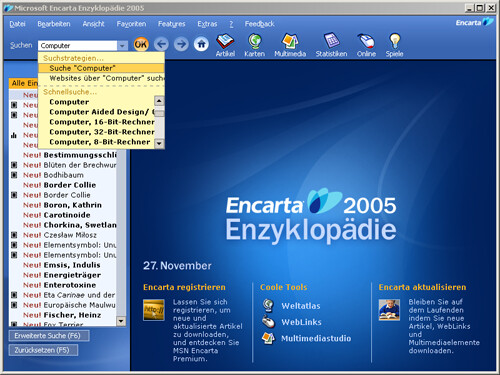
Task: Click in the Suchen input field
Action: coord(77,45)
